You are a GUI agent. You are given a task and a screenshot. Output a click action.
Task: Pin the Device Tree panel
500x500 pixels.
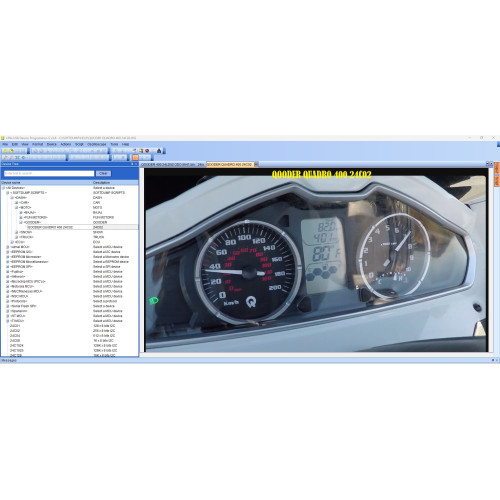pos(132,164)
